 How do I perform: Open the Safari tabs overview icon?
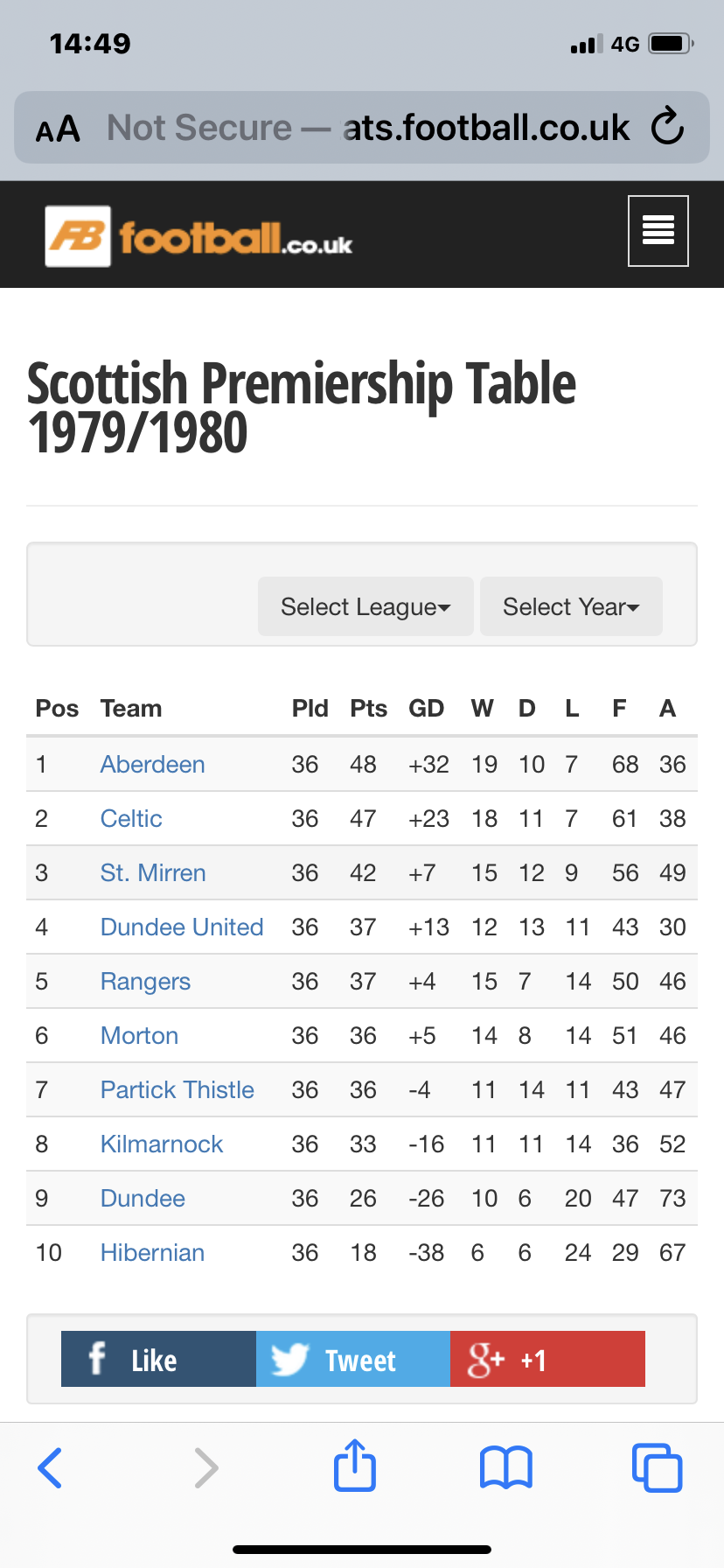(x=657, y=1467)
